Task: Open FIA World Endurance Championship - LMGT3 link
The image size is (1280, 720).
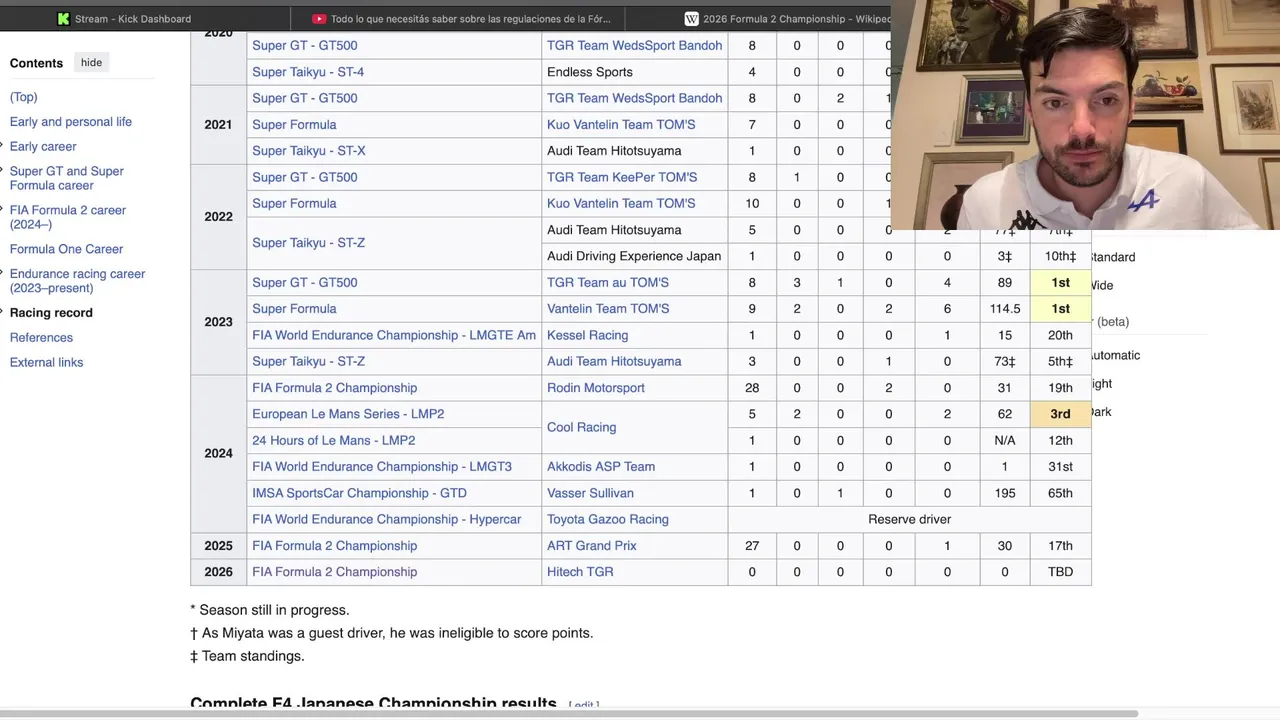Action: coord(382,467)
